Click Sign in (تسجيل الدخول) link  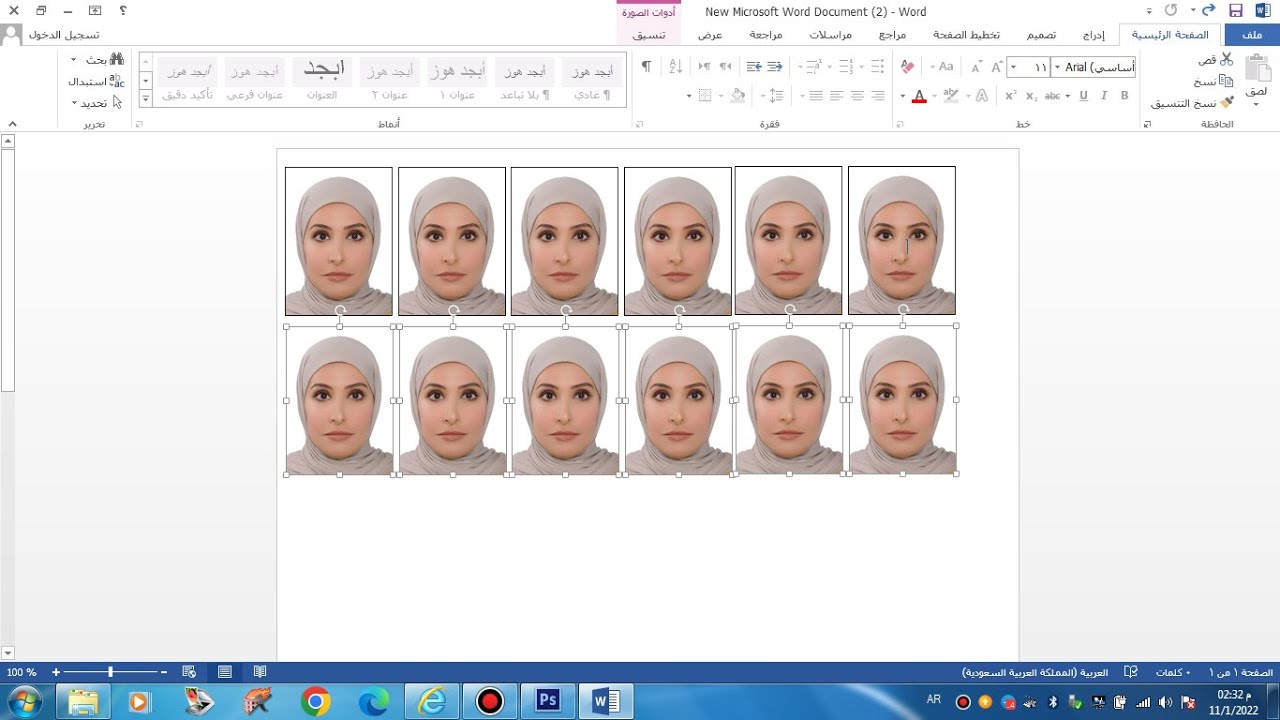click(x=64, y=35)
